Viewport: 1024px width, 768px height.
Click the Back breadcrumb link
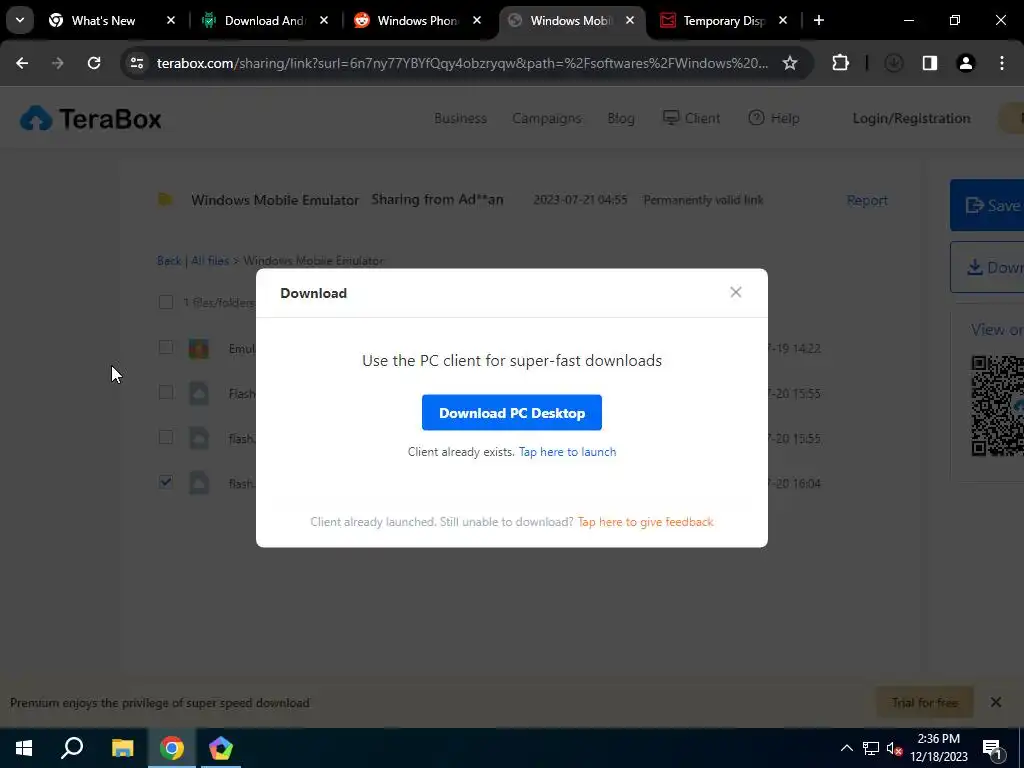point(169,261)
